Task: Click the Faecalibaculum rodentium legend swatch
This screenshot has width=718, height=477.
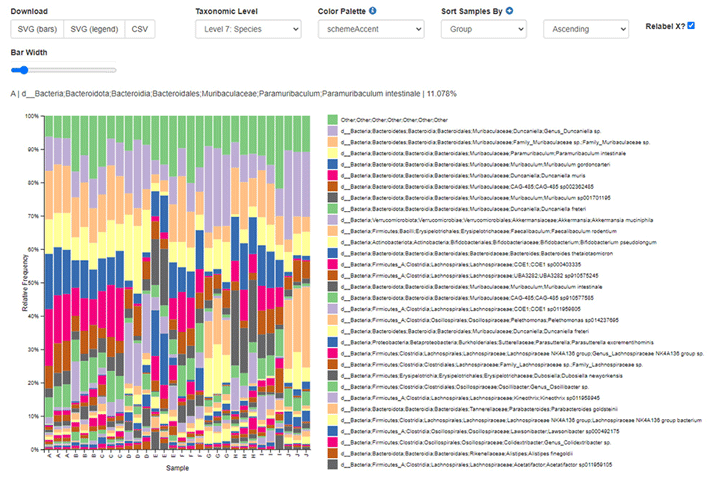Action: [332, 230]
